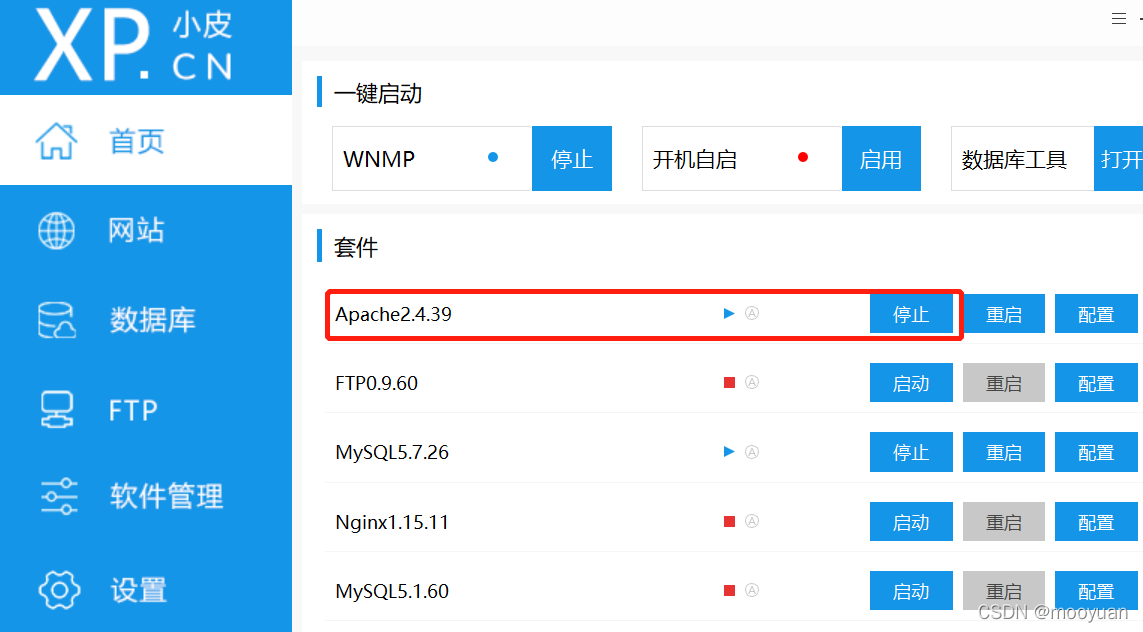Click the XP.CN 小皮 logo
Viewport: 1143px width, 632px height.
134,45
